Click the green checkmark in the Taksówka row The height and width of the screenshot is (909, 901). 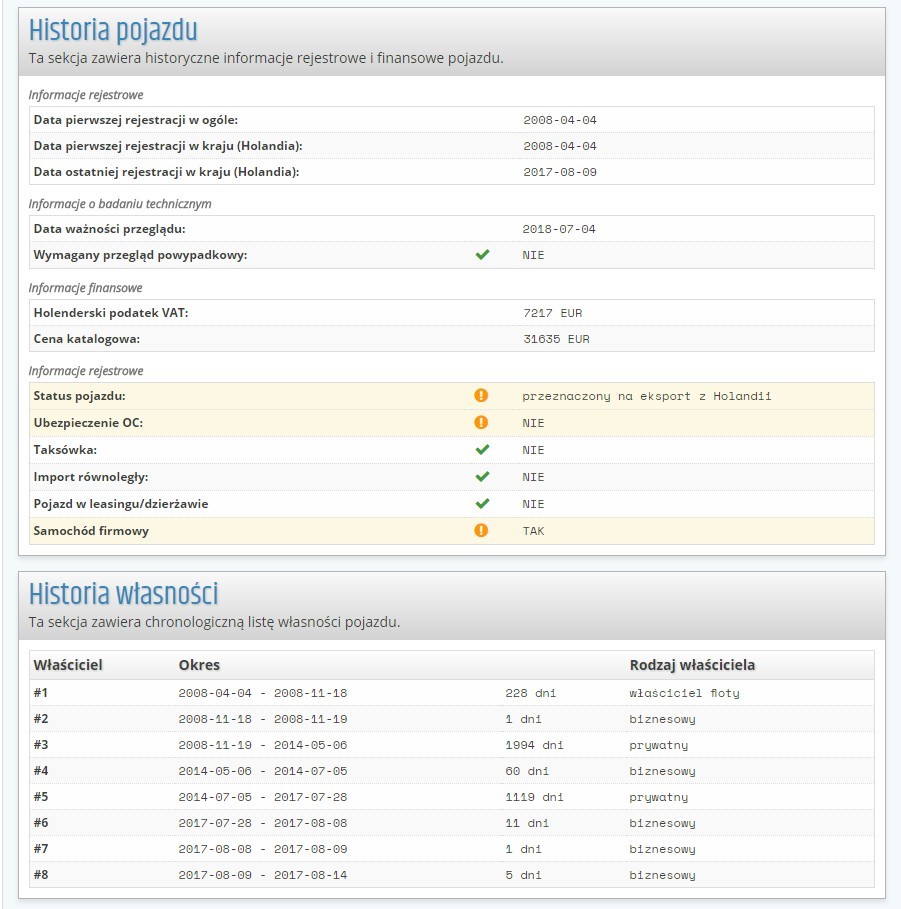(482, 450)
